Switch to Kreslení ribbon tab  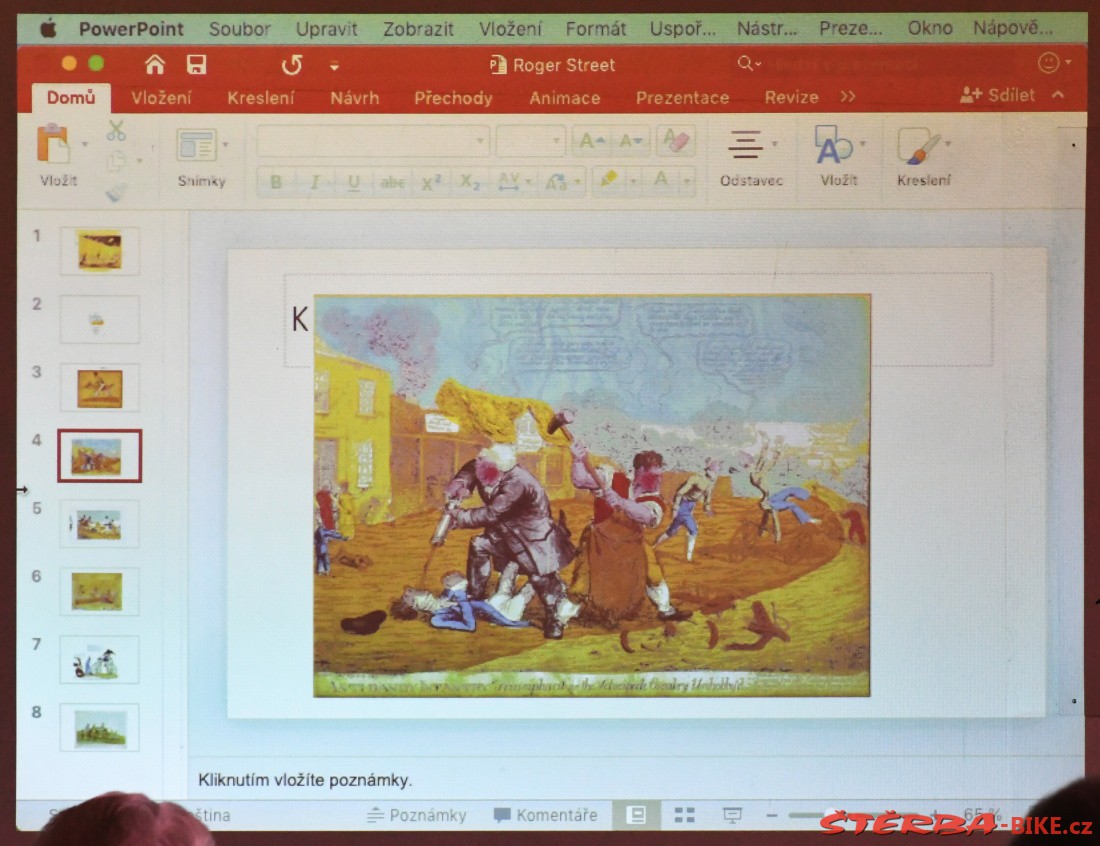(x=261, y=98)
